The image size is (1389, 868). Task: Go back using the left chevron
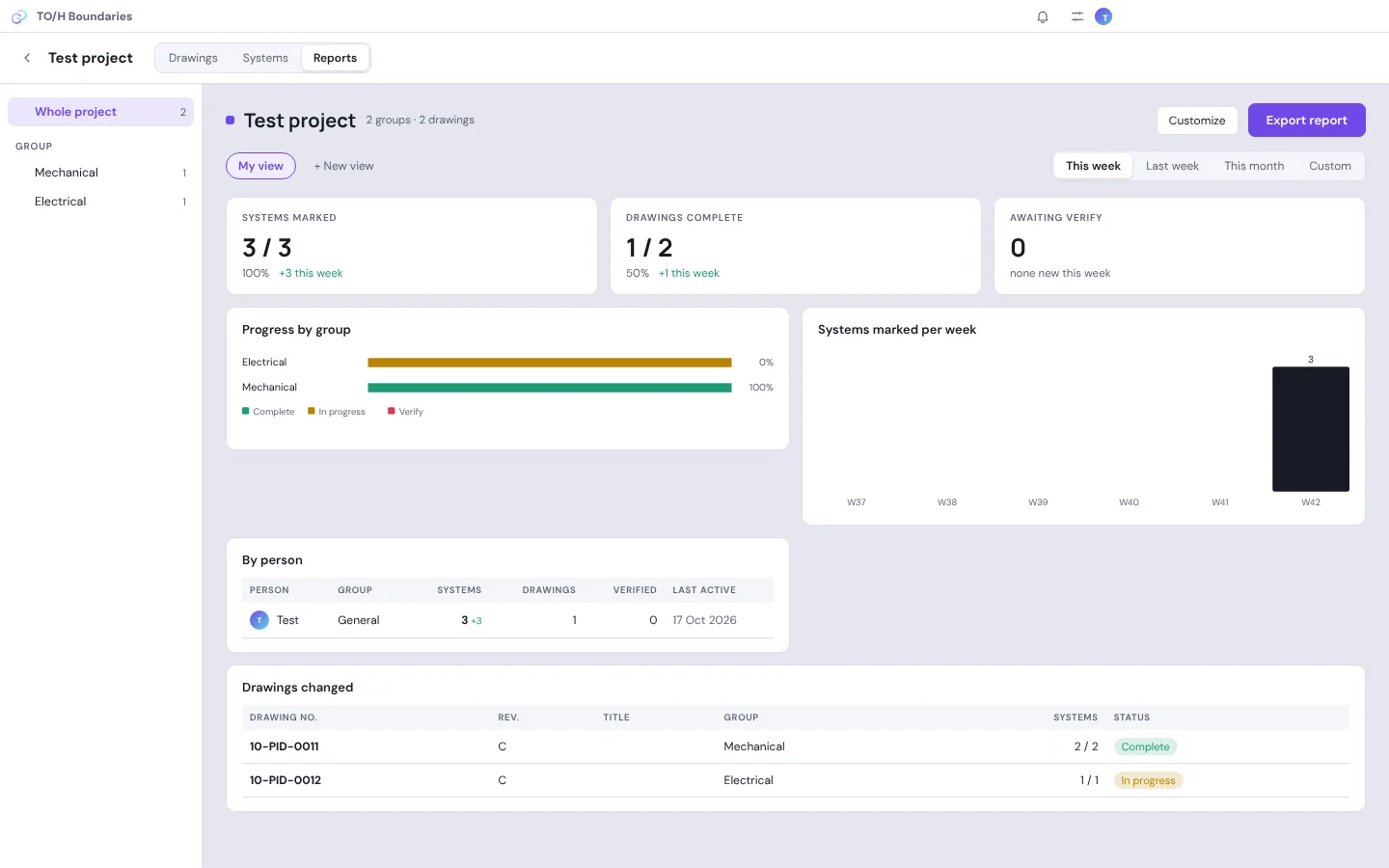[27, 58]
